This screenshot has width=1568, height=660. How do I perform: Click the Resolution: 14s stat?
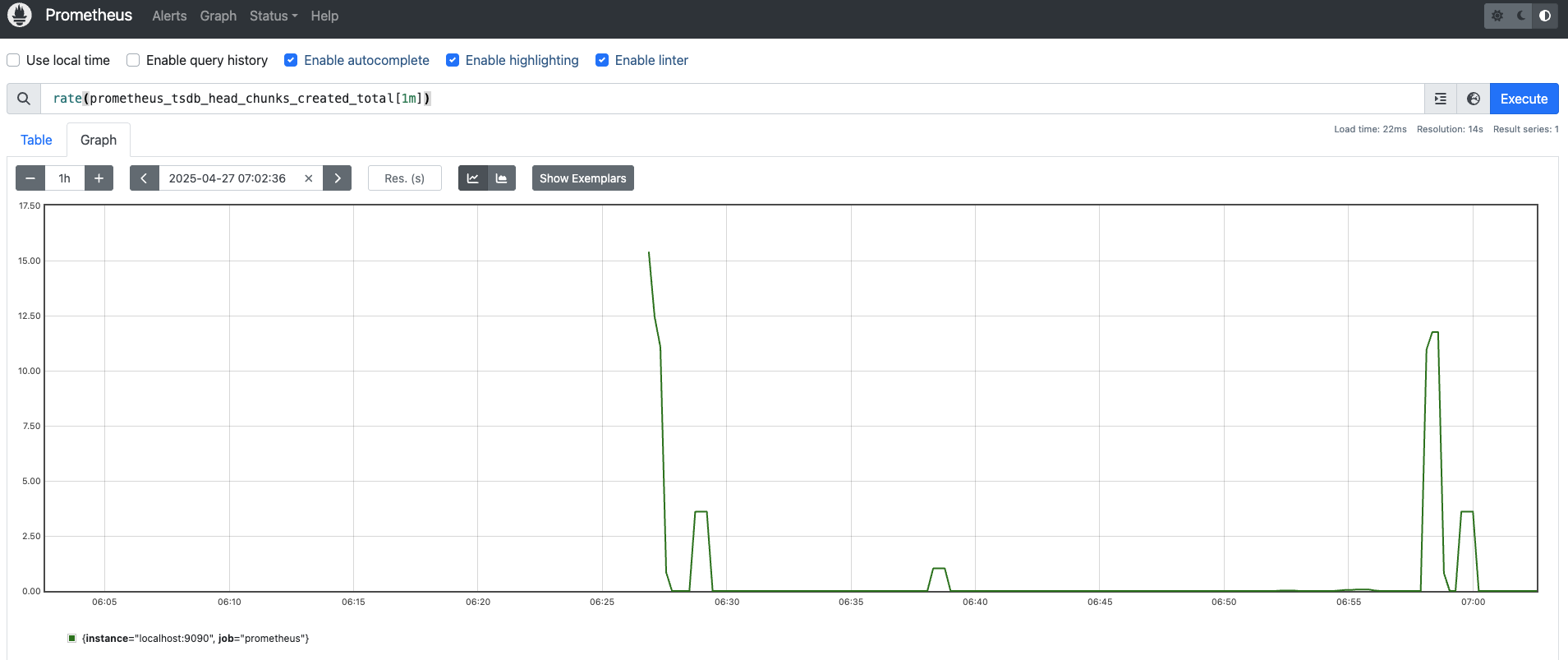click(1450, 129)
